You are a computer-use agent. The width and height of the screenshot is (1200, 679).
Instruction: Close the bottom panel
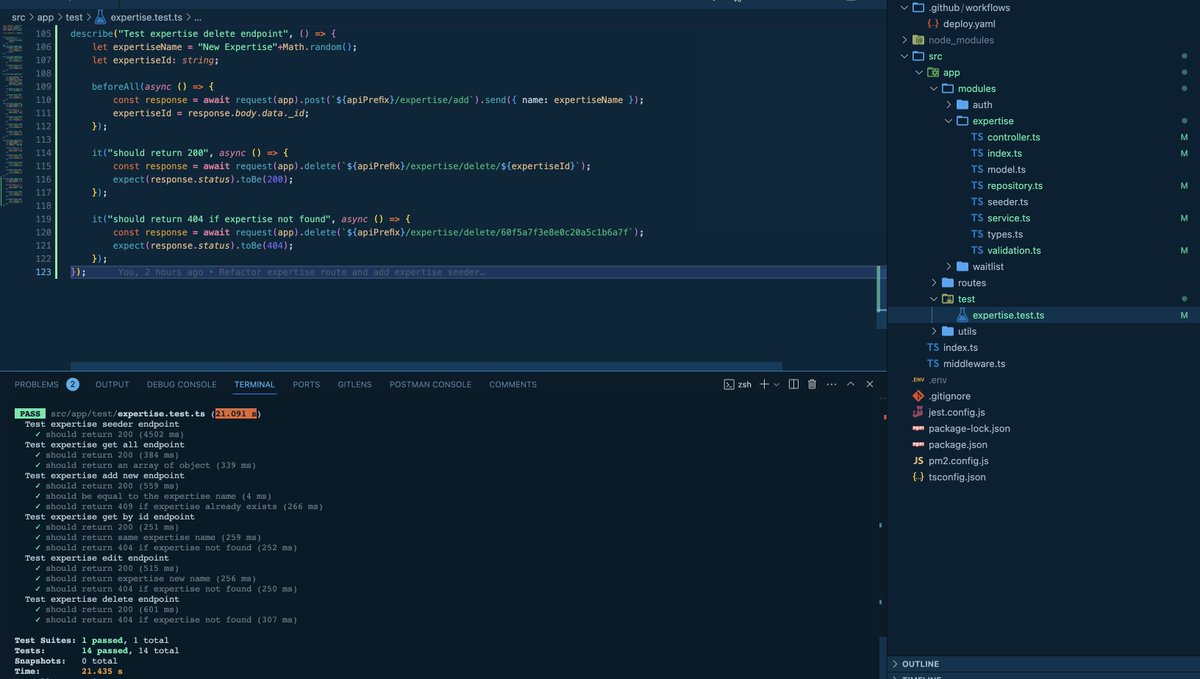pyautogui.click(x=869, y=384)
